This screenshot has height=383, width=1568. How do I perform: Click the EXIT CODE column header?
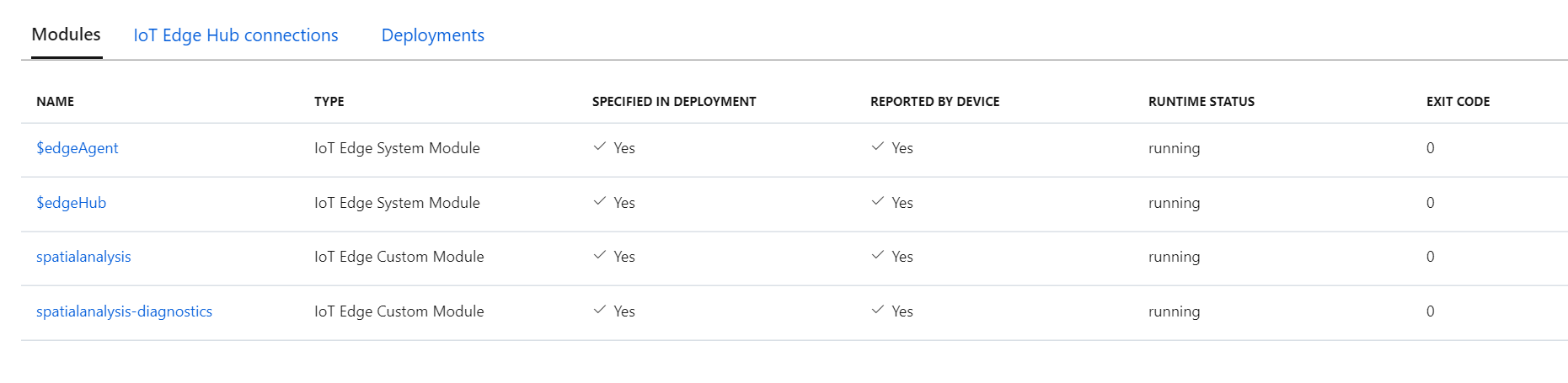pos(1458,102)
